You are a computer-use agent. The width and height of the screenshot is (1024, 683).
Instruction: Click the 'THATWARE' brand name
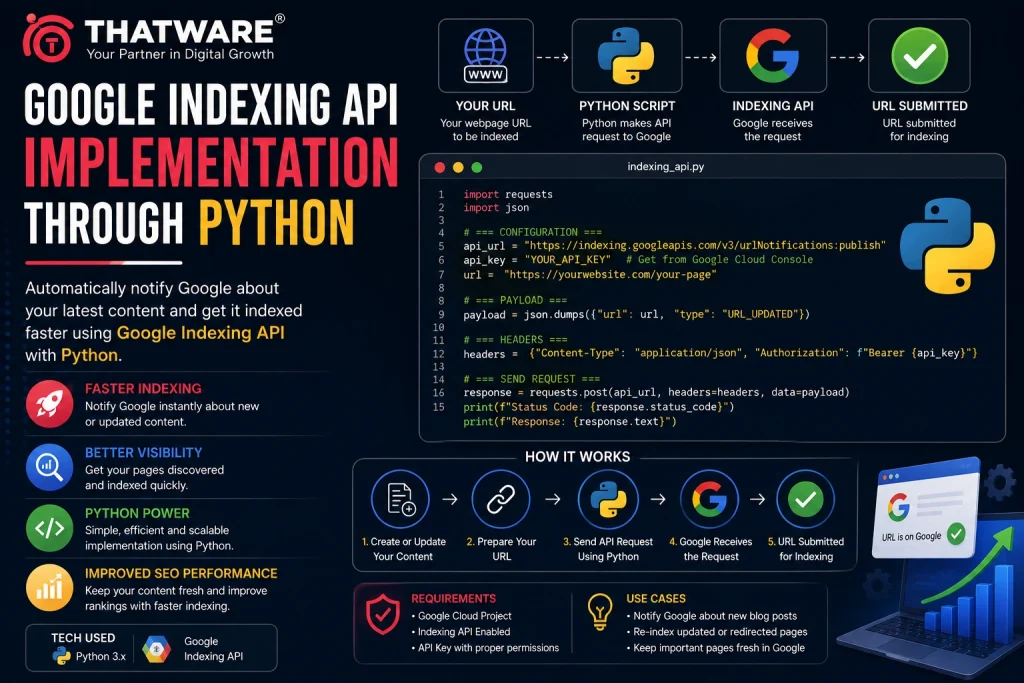click(x=179, y=31)
